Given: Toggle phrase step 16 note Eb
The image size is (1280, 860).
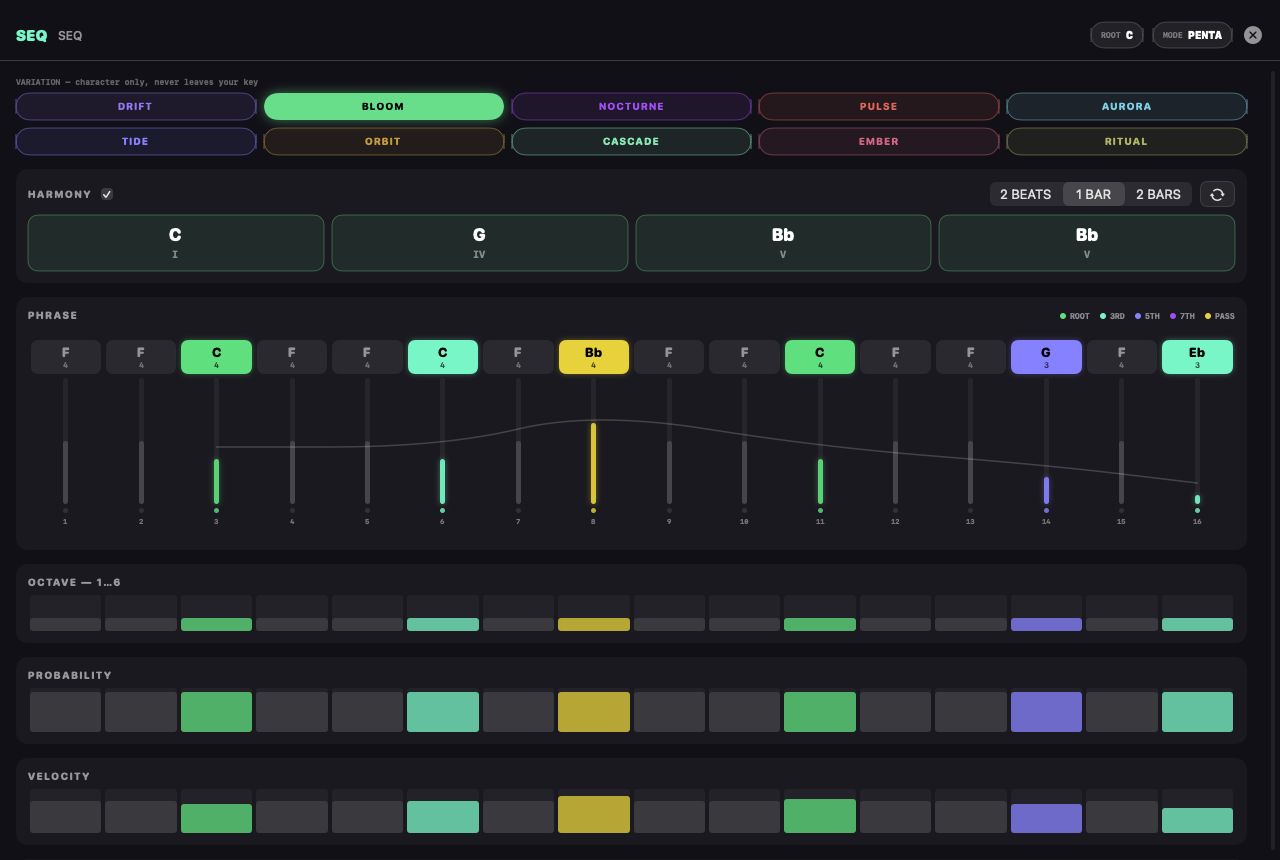Looking at the screenshot, I should click(x=1197, y=357).
